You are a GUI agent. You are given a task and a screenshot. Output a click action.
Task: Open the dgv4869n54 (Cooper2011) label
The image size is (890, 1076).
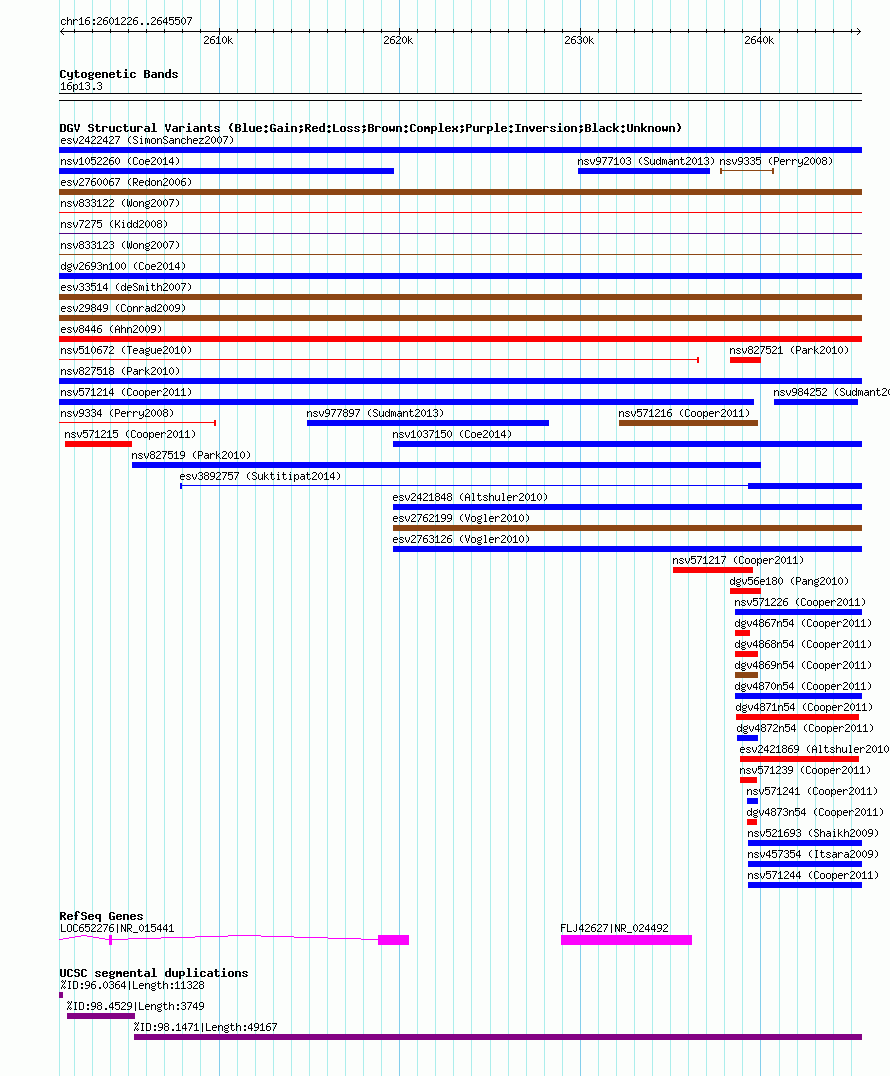803,666
